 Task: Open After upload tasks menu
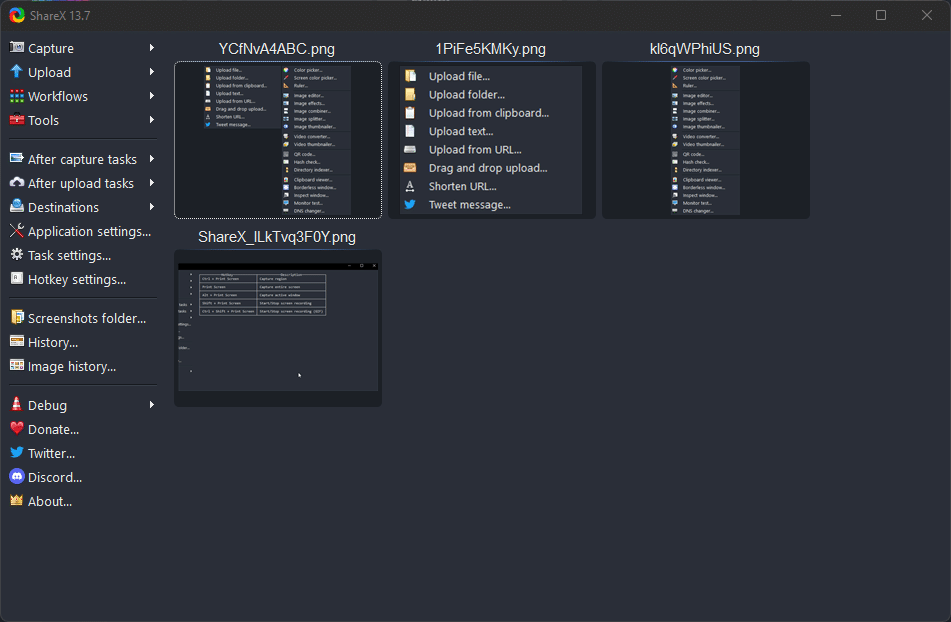[x=82, y=183]
